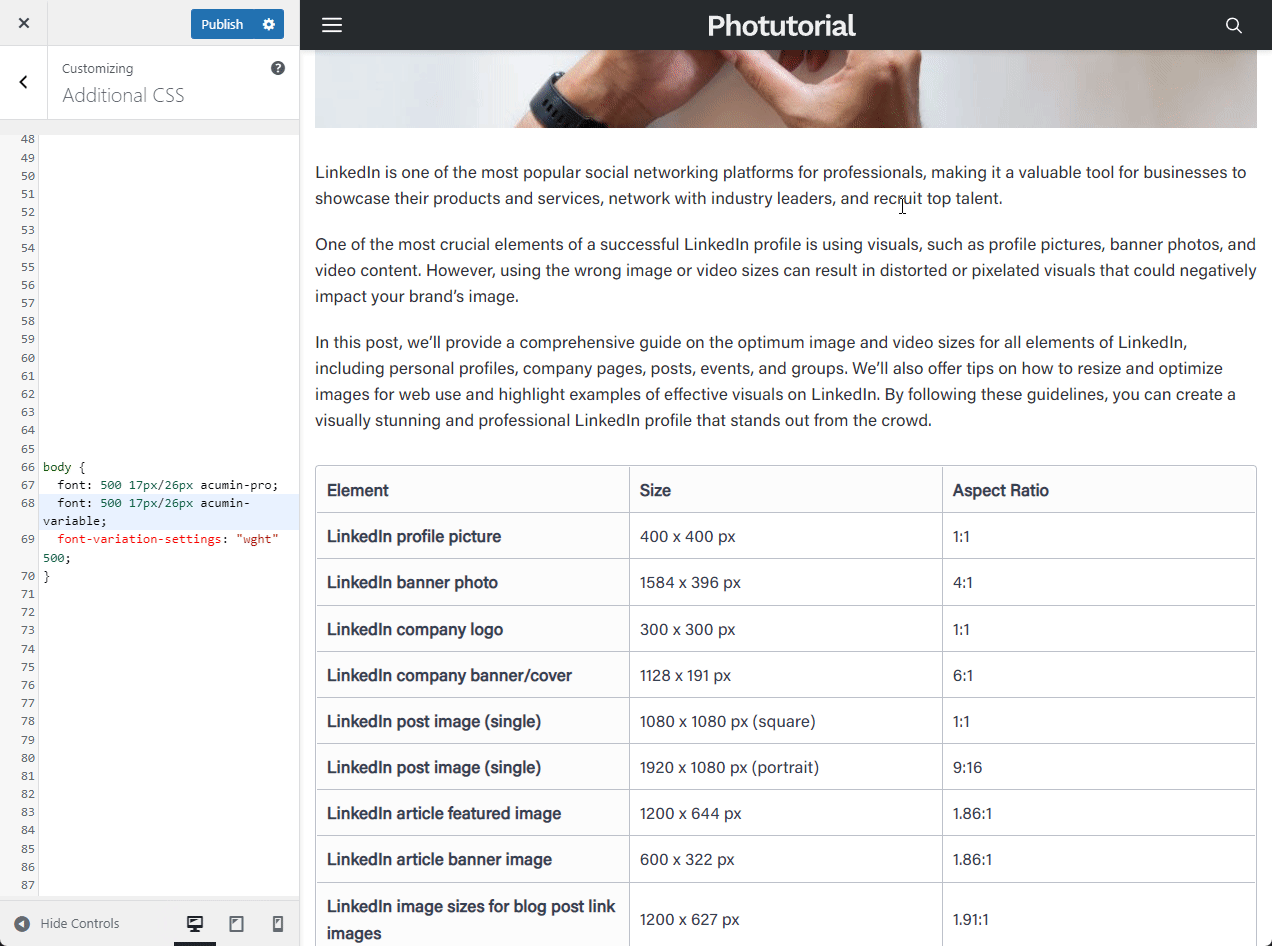Go back using the customizer back chevron
Screen dimensions: 1272x946
click(23, 82)
